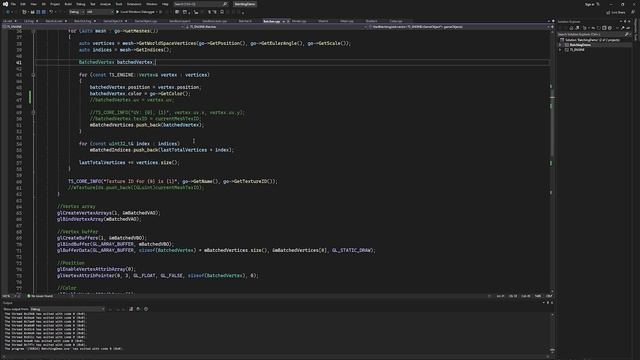The height and width of the screenshot is (360, 640).
Task: Click the editor vertical scrollbar
Action: tap(553, 159)
